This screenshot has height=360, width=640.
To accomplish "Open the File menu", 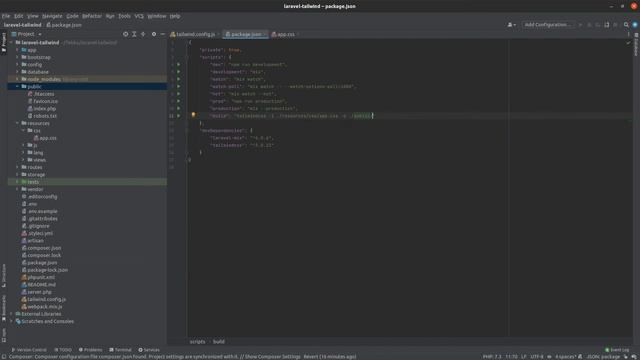I will (6, 16).
